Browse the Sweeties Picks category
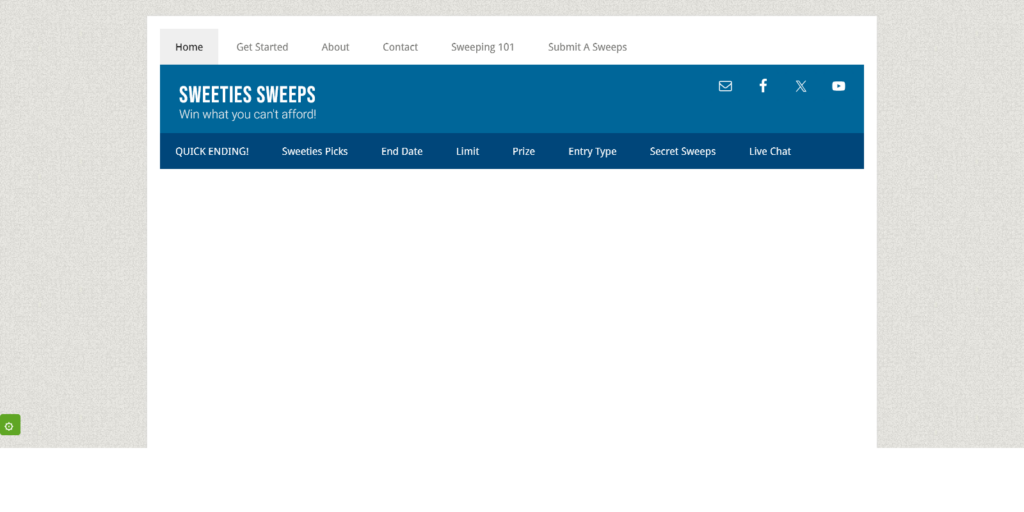This screenshot has width=1024, height=512. (315, 152)
